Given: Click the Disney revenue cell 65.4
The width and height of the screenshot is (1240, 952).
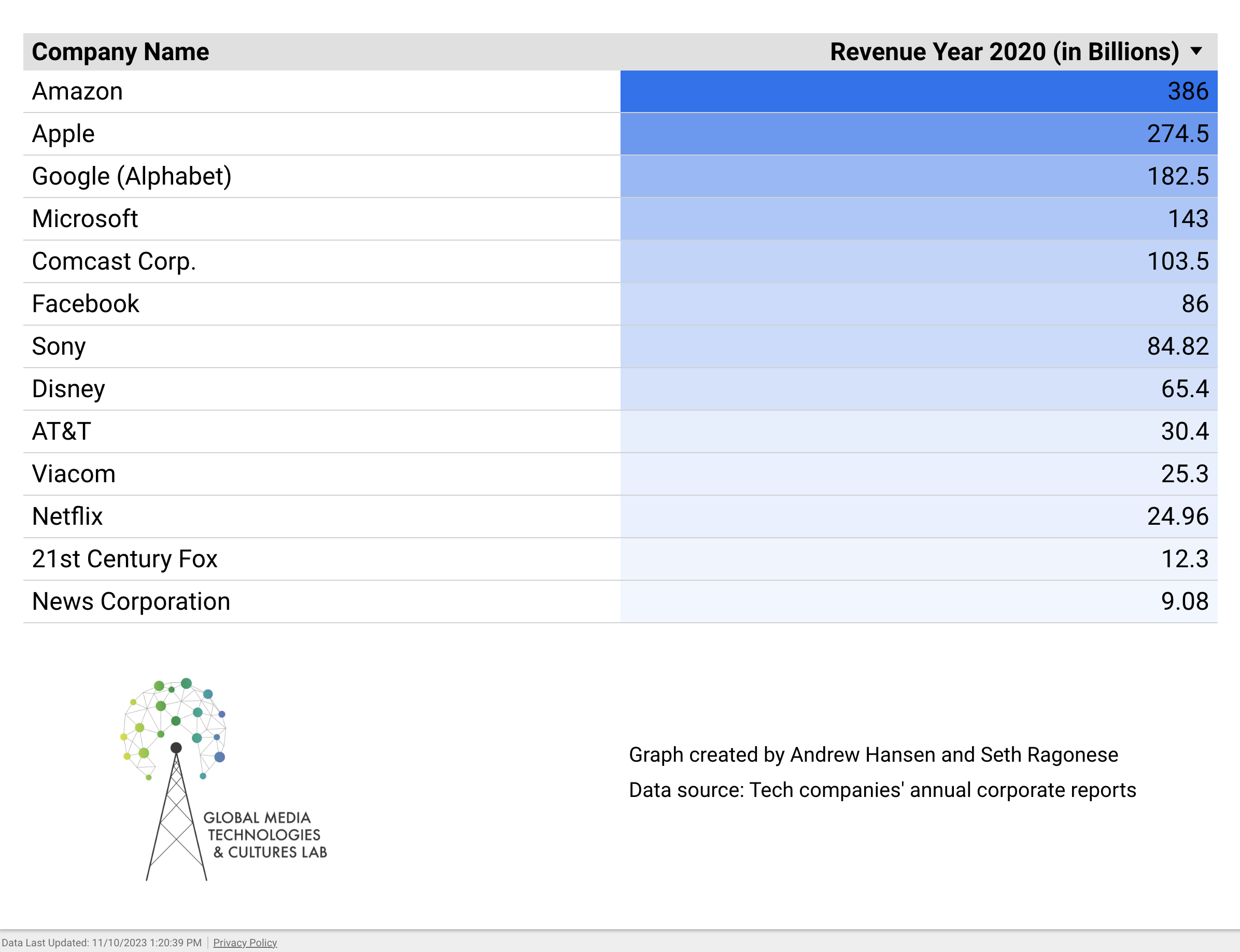Looking at the screenshot, I should [1184, 389].
